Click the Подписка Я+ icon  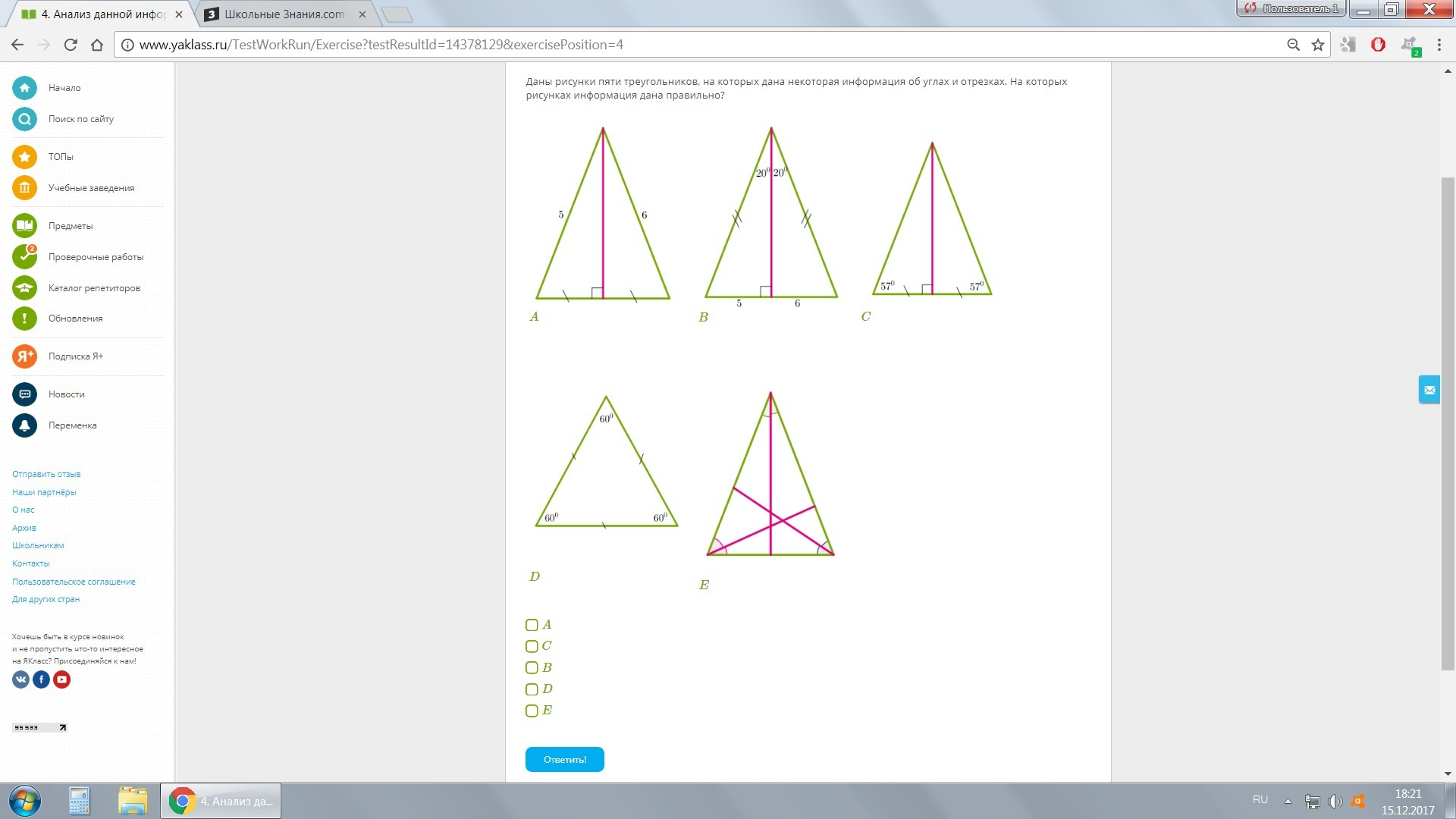point(24,356)
